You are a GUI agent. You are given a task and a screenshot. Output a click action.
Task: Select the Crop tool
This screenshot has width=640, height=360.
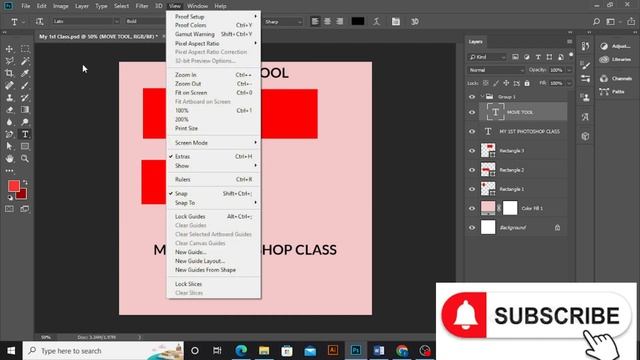point(9,73)
